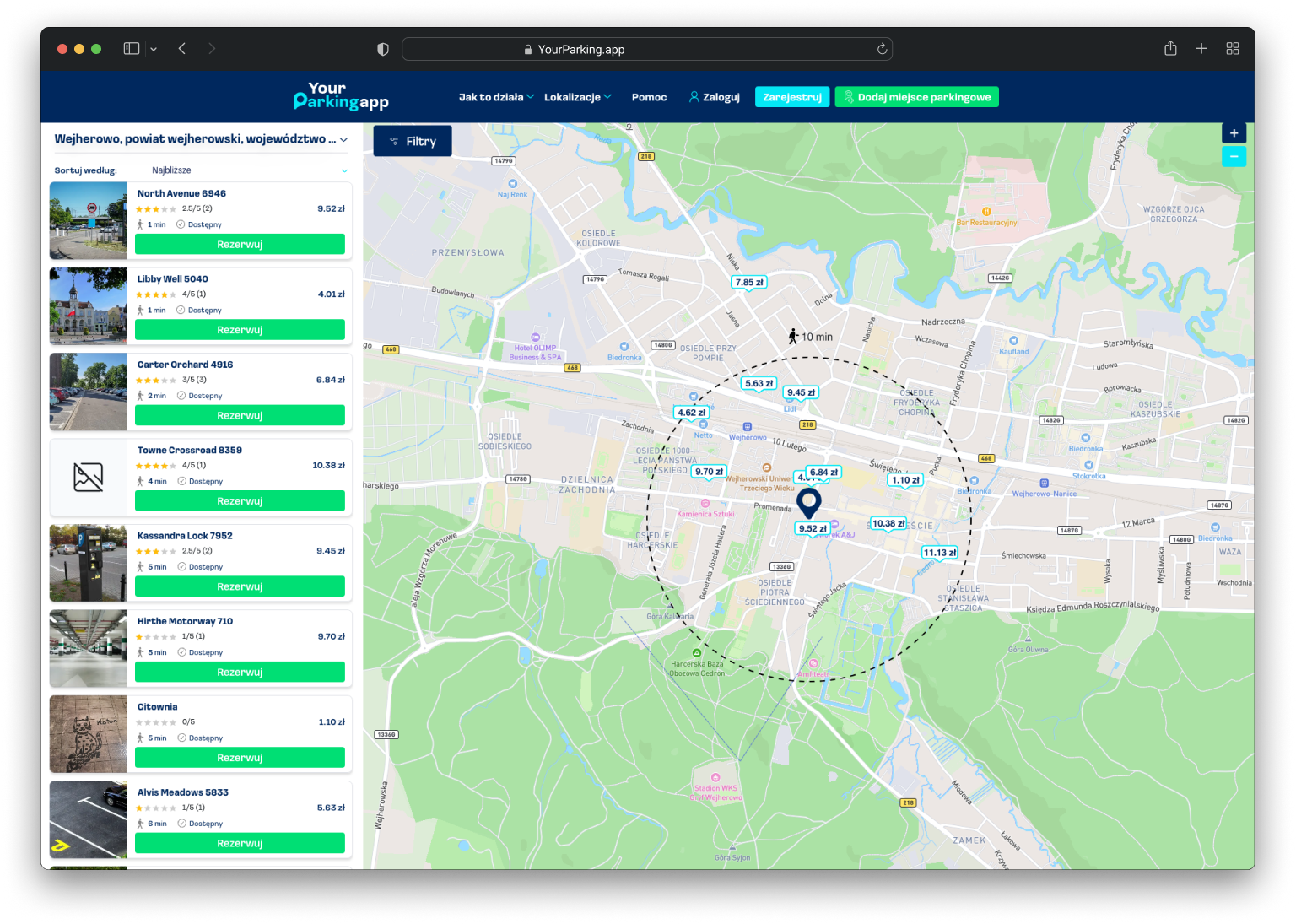Open a new tab with the plus icon
Image resolution: width=1296 pixels, height=924 pixels.
pos(1201,49)
